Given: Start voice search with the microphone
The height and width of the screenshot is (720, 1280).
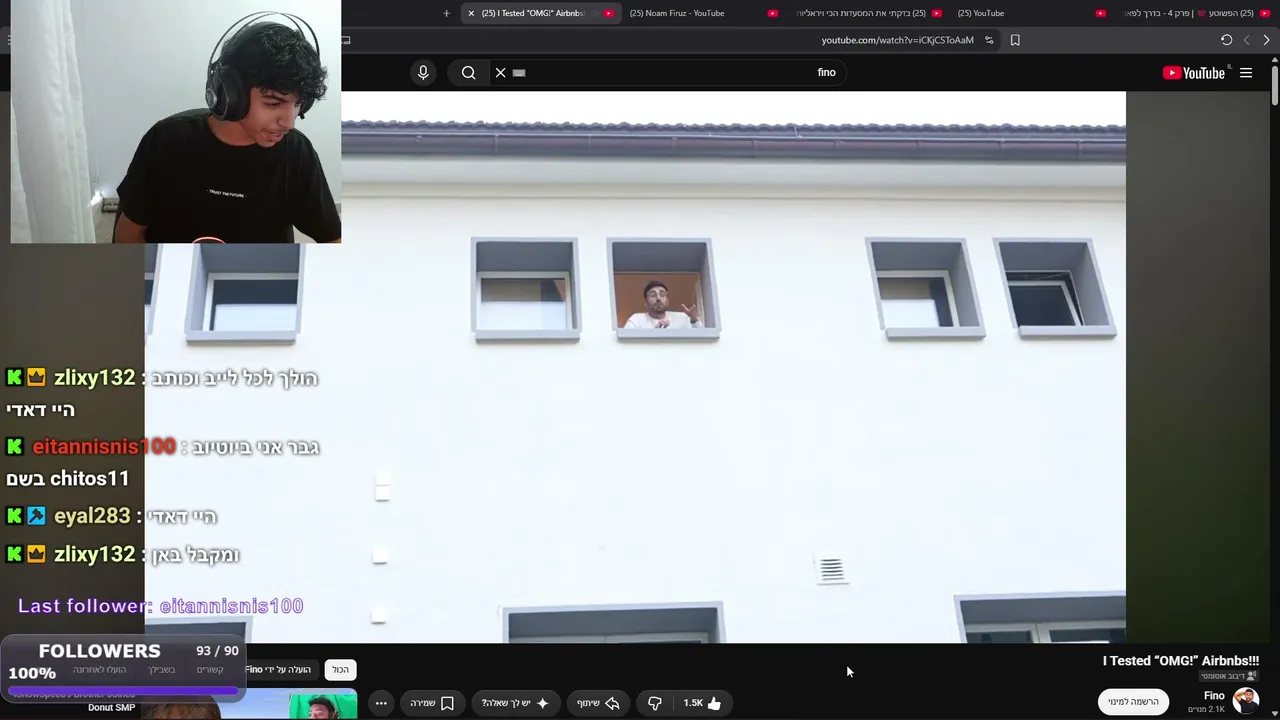Looking at the screenshot, I should (x=423, y=72).
